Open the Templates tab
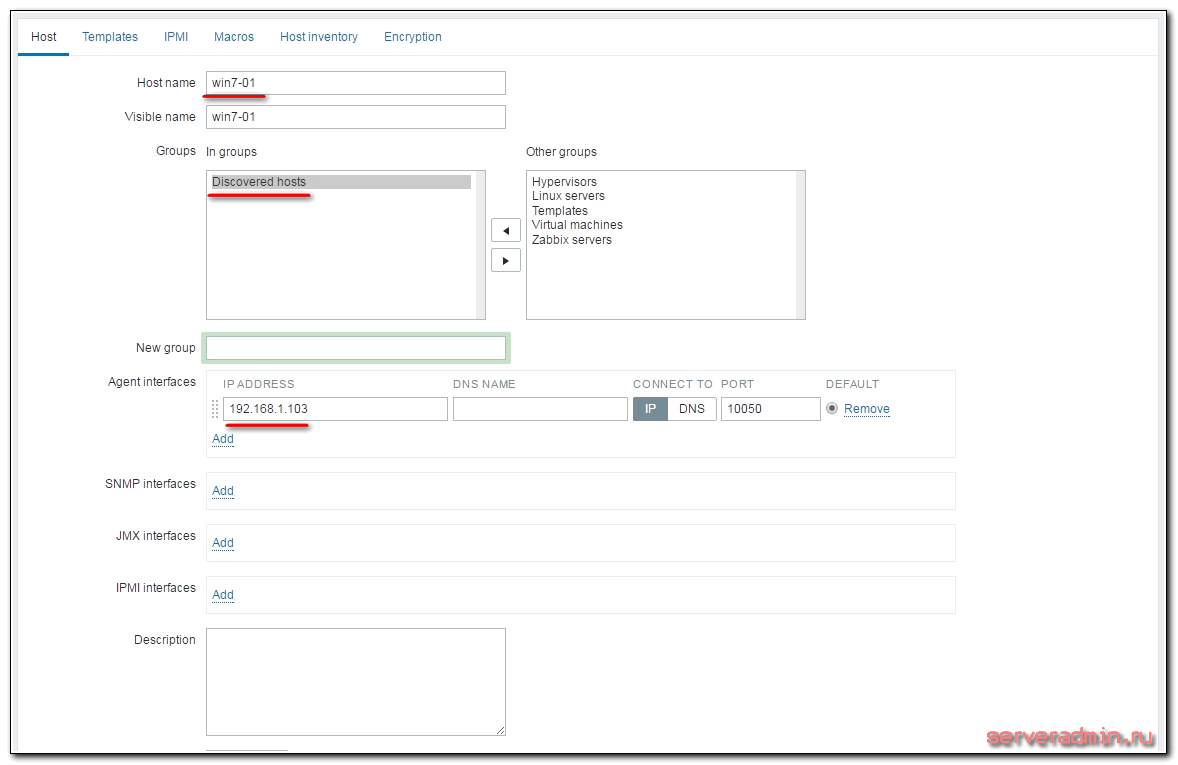Screen dimensions: 1178x765 point(110,37)
